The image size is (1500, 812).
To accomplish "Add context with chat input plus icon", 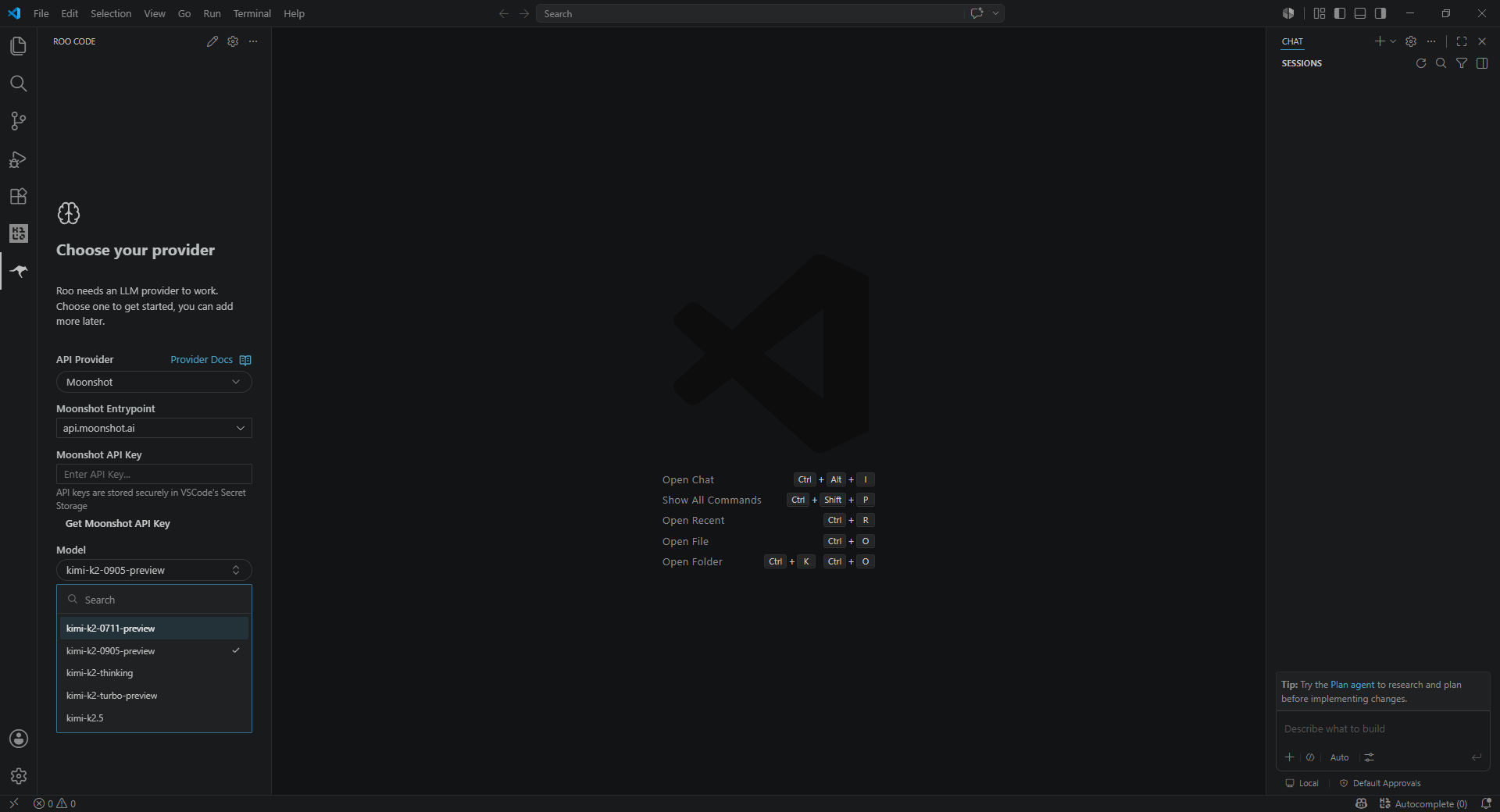I will [x=1290, y=757].
